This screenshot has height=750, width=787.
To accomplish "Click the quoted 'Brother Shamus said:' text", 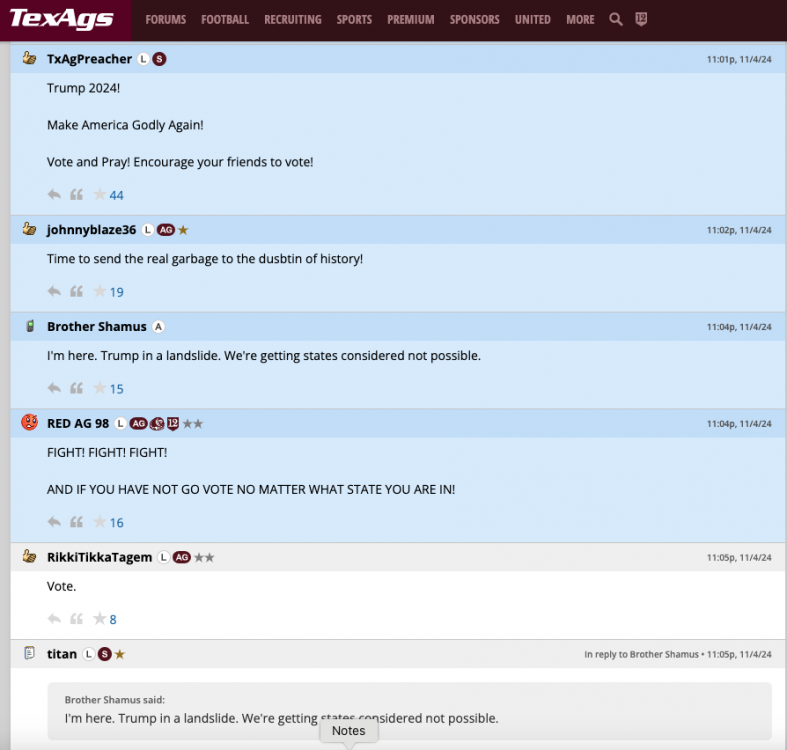I will (114, 700).
